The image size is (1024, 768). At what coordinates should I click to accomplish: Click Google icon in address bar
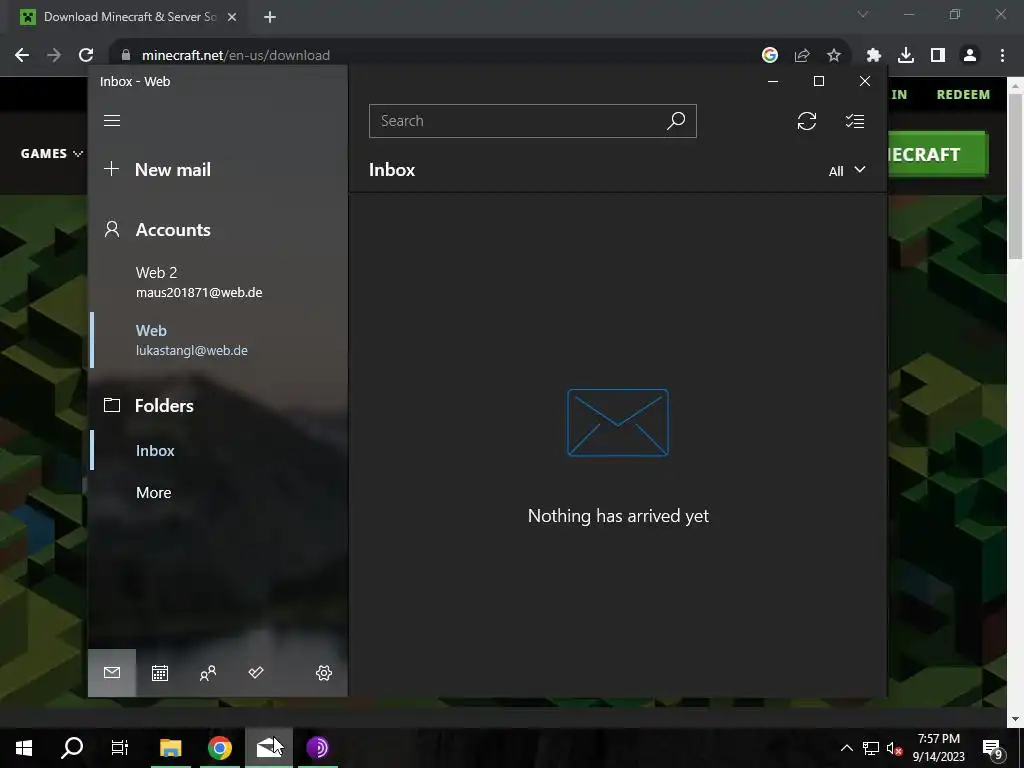(x=770, y=56)
